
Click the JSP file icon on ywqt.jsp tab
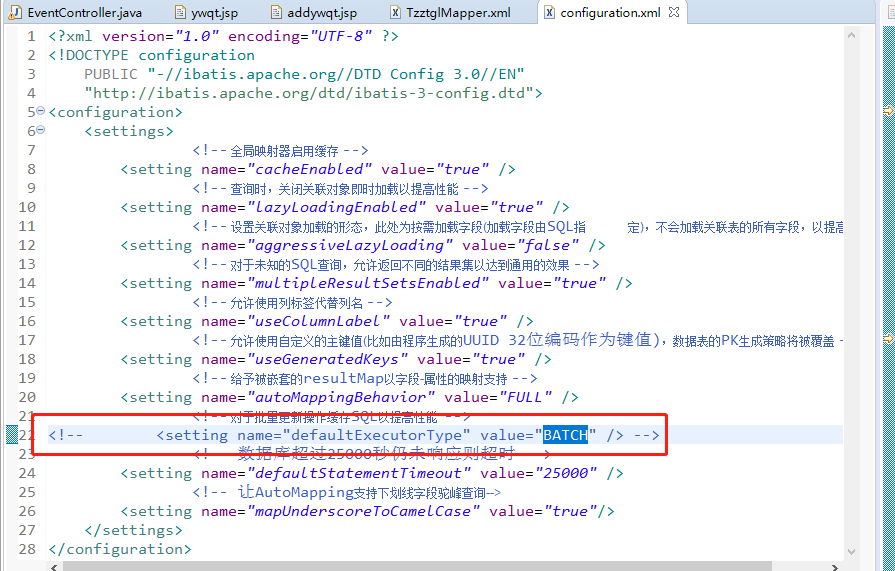(x=180, y=13)
